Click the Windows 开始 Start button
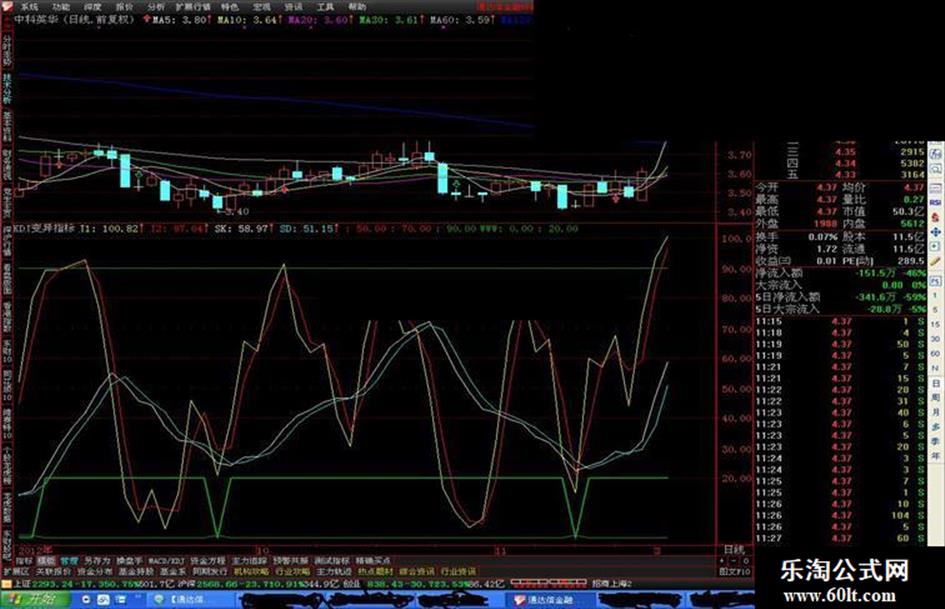945x609 pixels. pyautogui.click(x=36, y=599)
